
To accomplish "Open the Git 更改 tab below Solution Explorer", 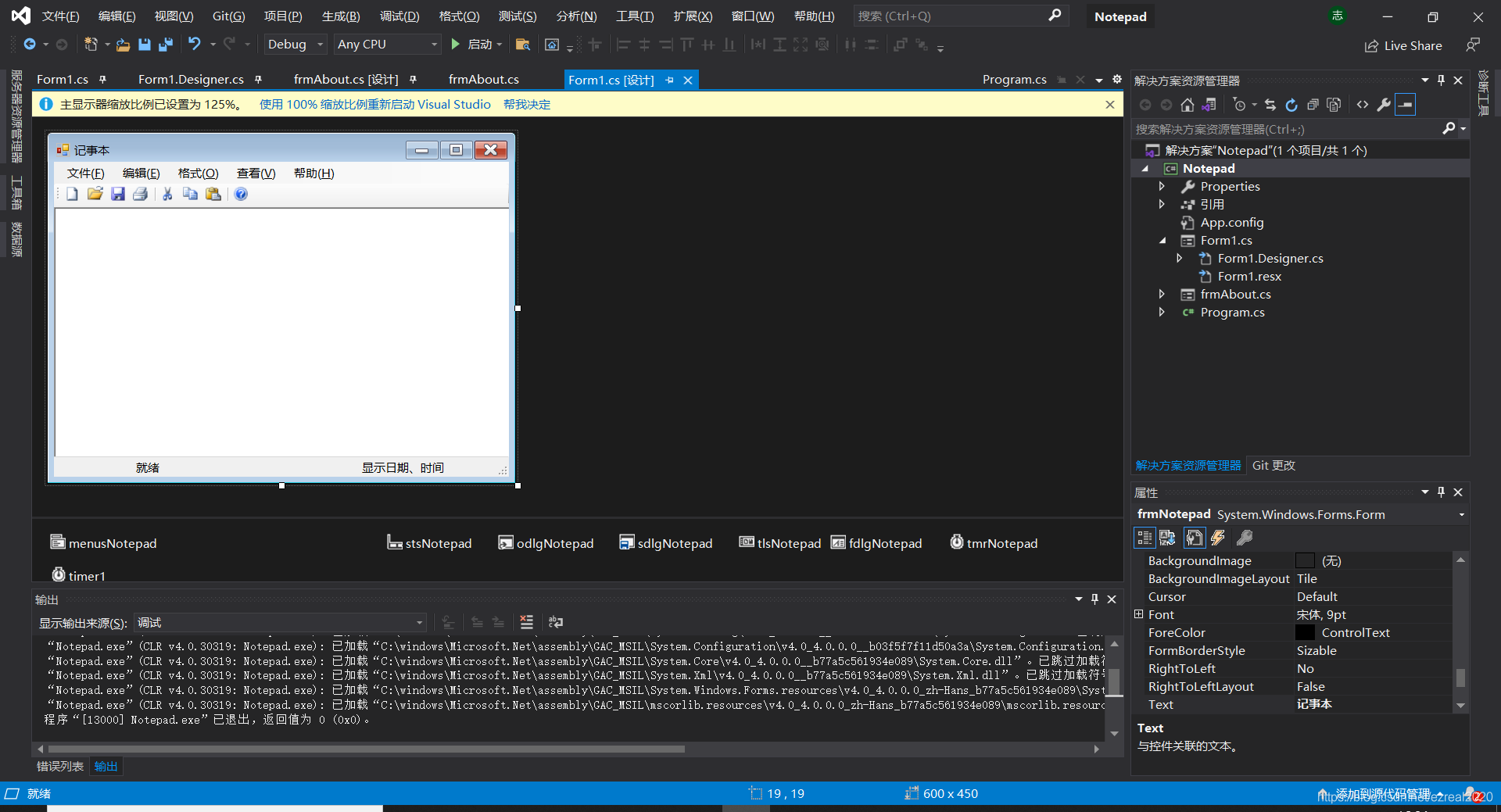I will click(x=1274, y=466).
